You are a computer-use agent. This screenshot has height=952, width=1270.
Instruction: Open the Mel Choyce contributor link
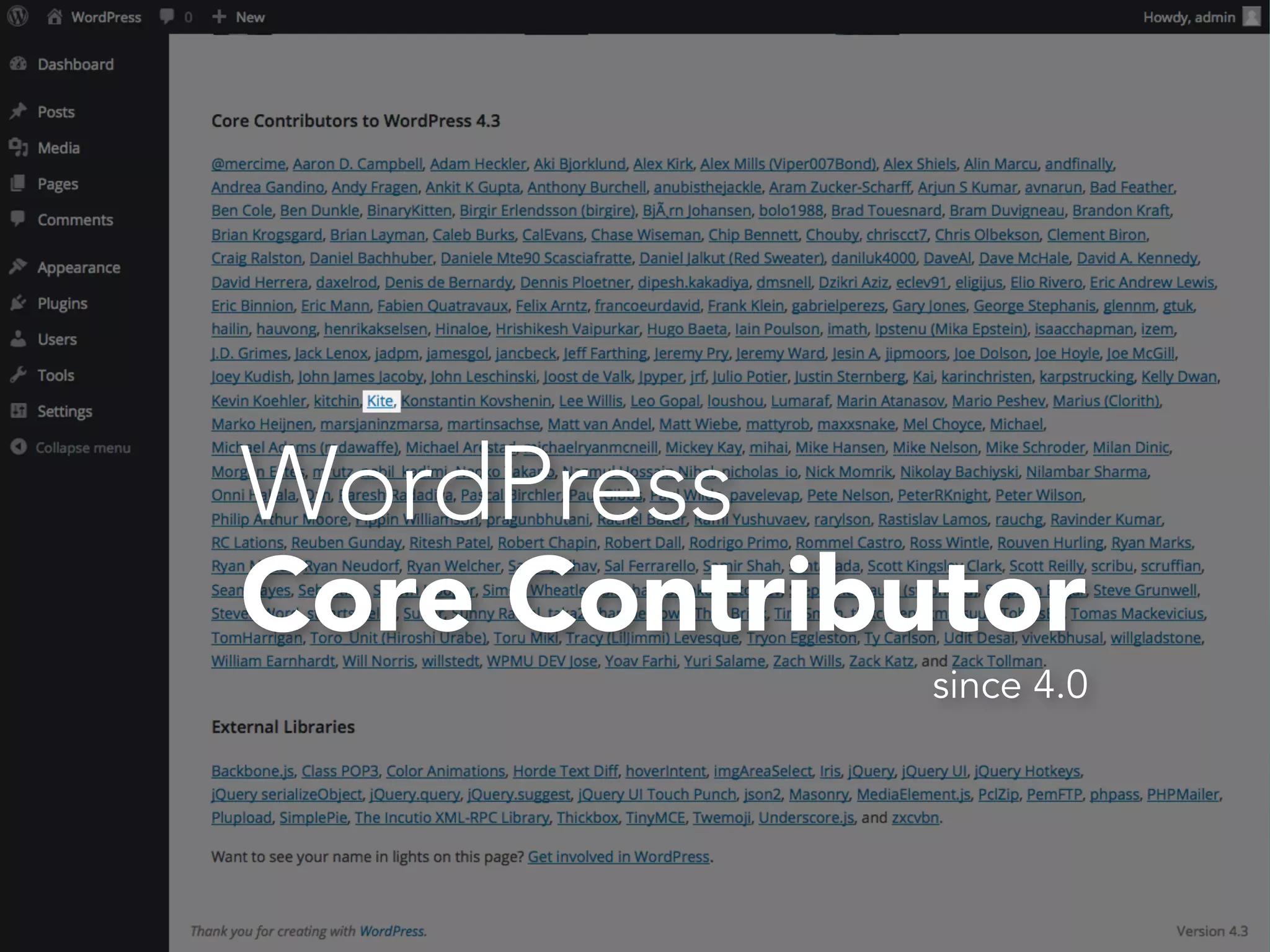click(942, 425)
